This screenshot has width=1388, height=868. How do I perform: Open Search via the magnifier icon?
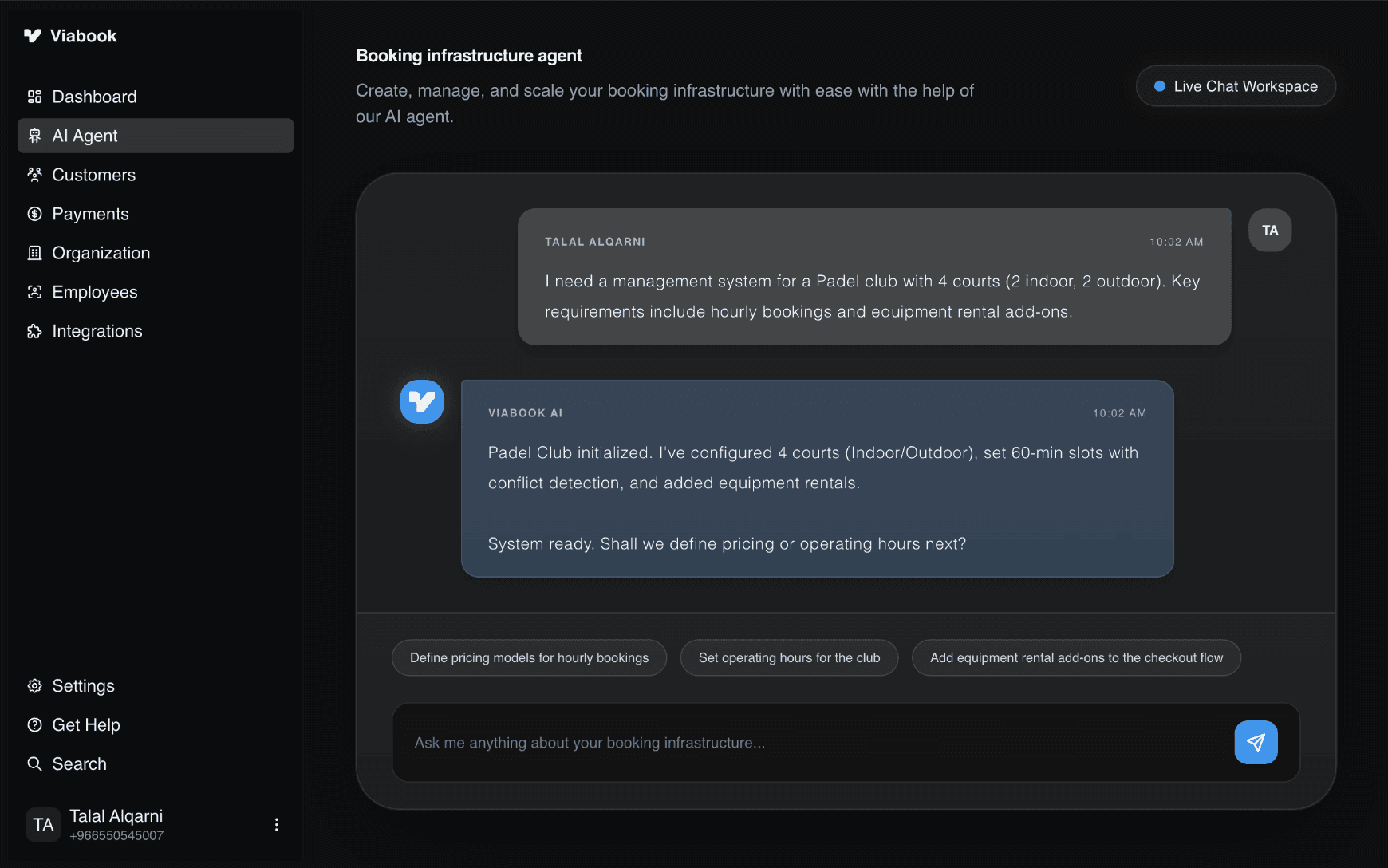pyautogui.click(x=34, y=763)
